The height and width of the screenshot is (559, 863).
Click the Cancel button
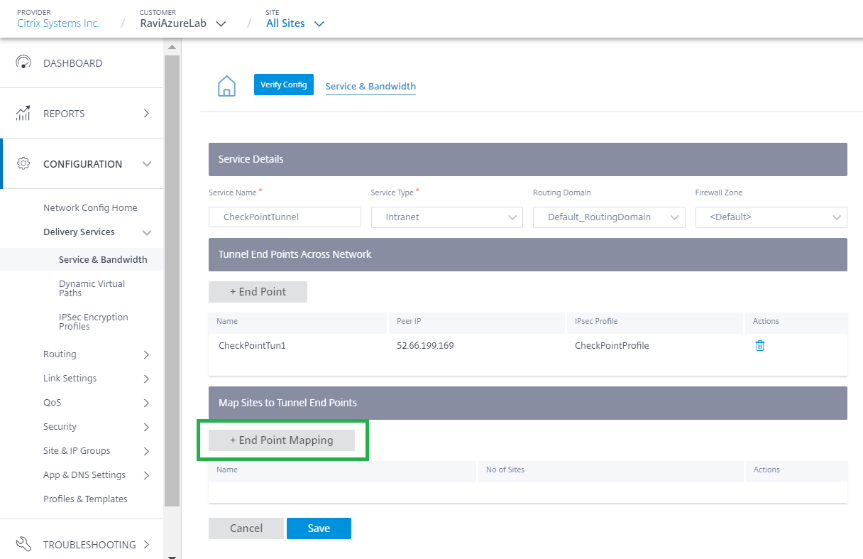[x=246, y=528]
